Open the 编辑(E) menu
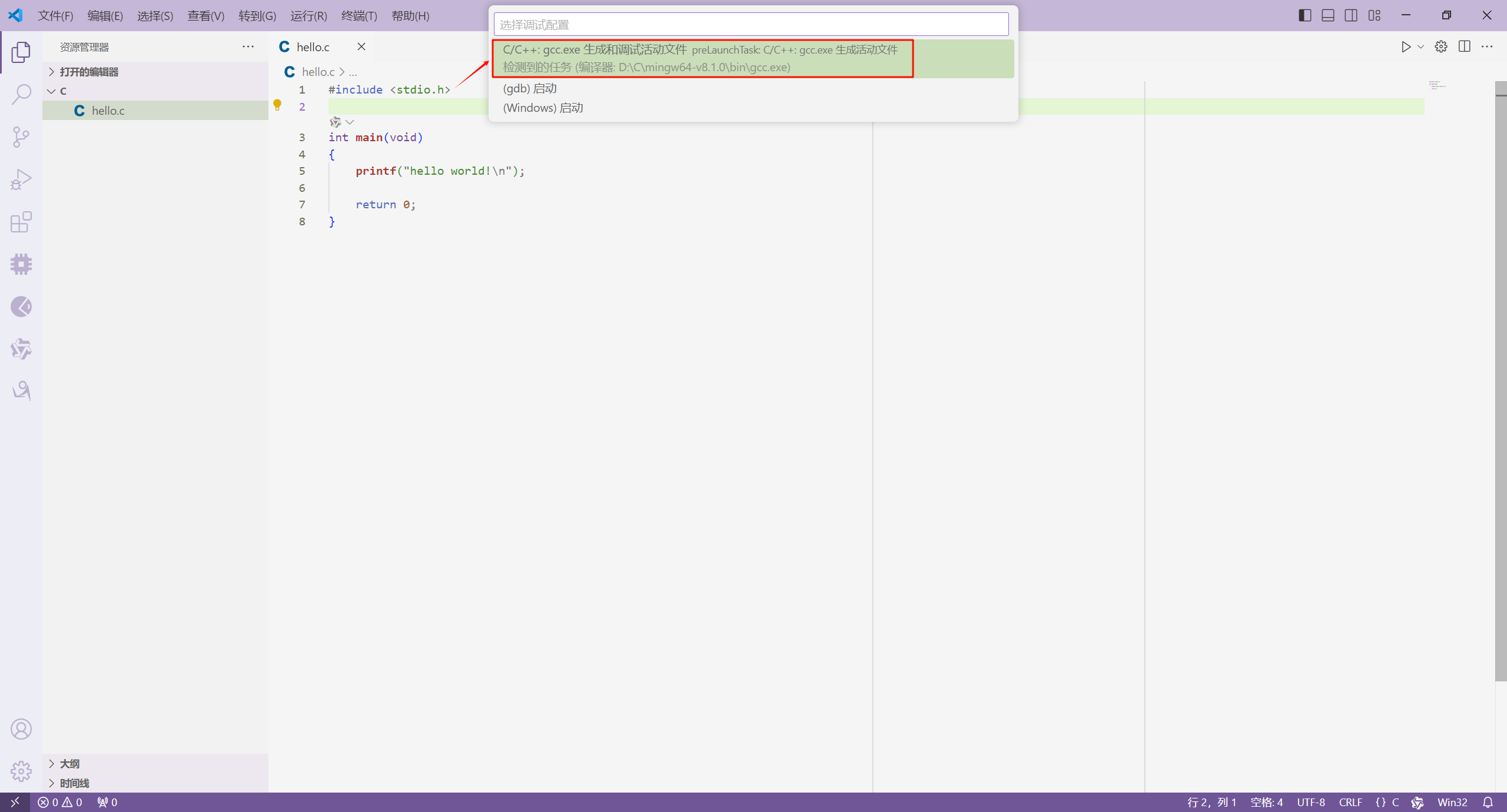 [105, 16]
